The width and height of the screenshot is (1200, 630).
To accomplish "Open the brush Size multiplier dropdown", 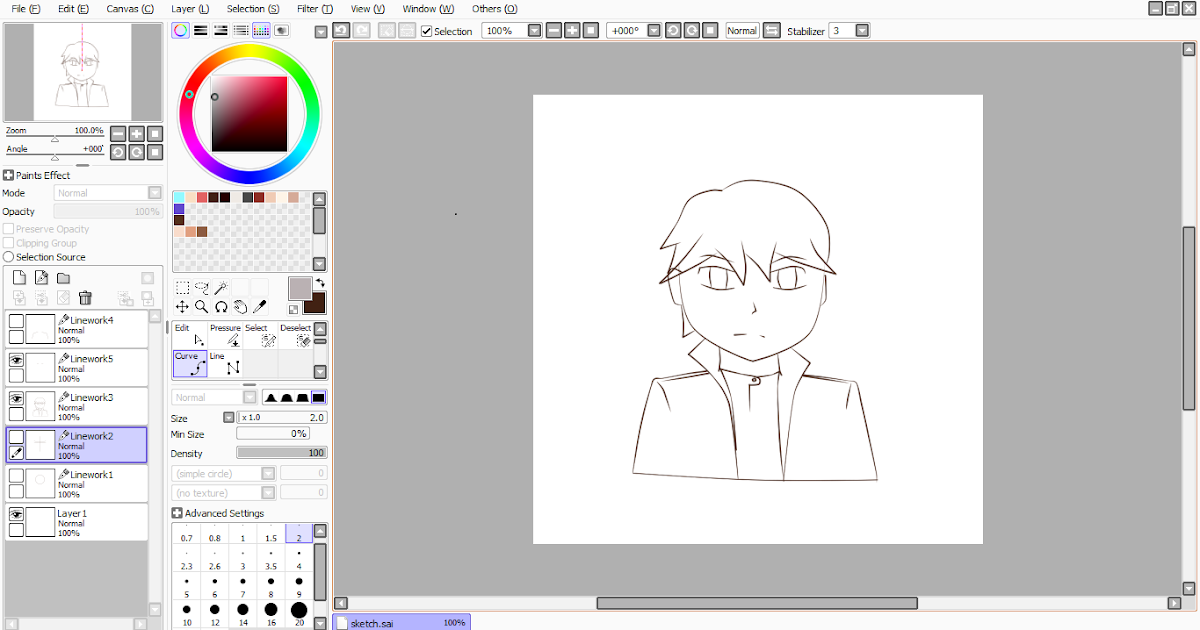I will [229, 417].
